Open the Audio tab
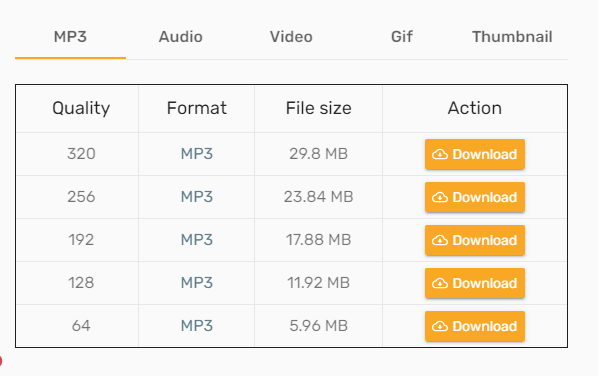The width and height of the screenshot is (598, 376). [181, 37]
